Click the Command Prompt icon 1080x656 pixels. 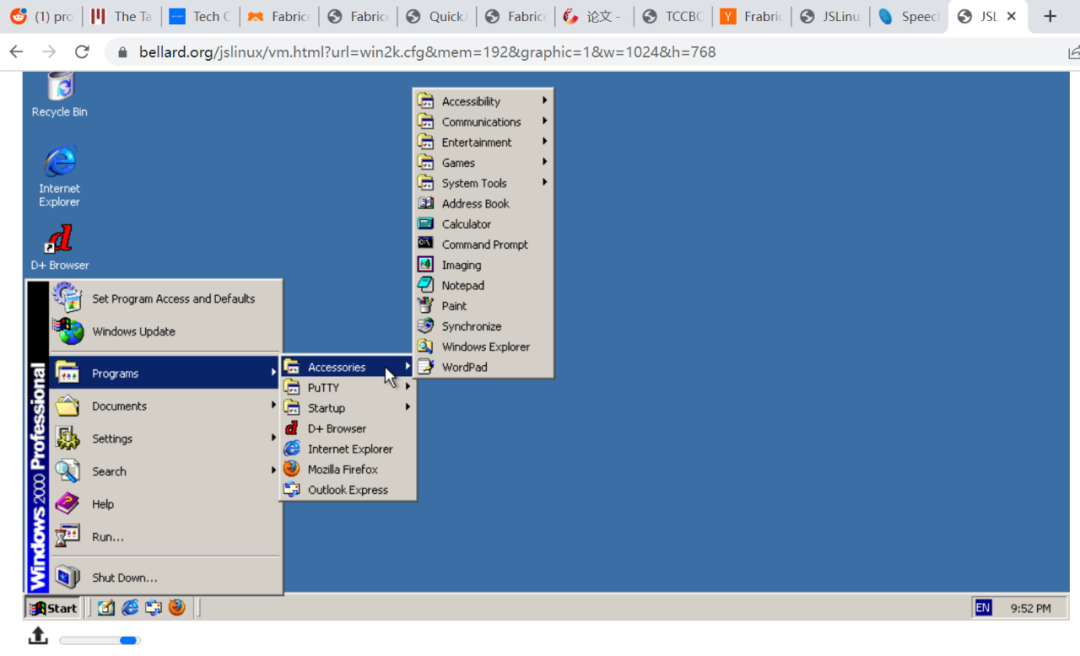[x=426, y=244]
